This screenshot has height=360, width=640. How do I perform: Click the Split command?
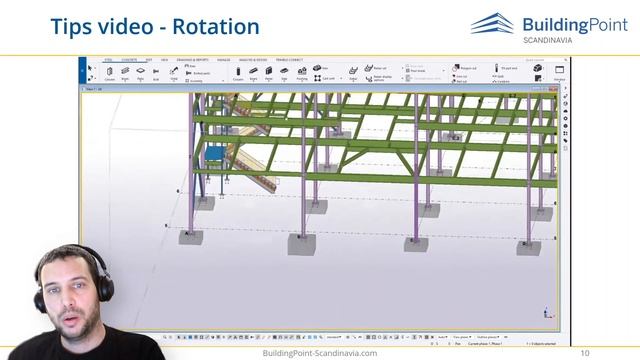(499, 76)
